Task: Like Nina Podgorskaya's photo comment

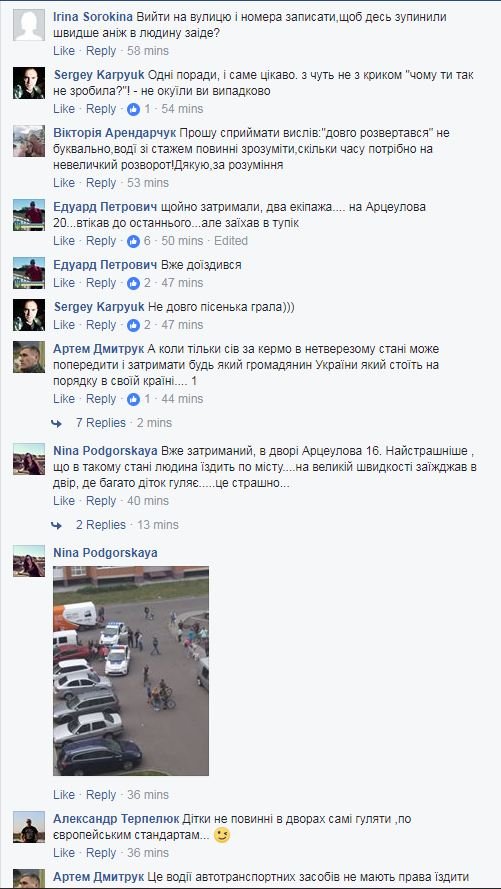Action: click(64, 795)
